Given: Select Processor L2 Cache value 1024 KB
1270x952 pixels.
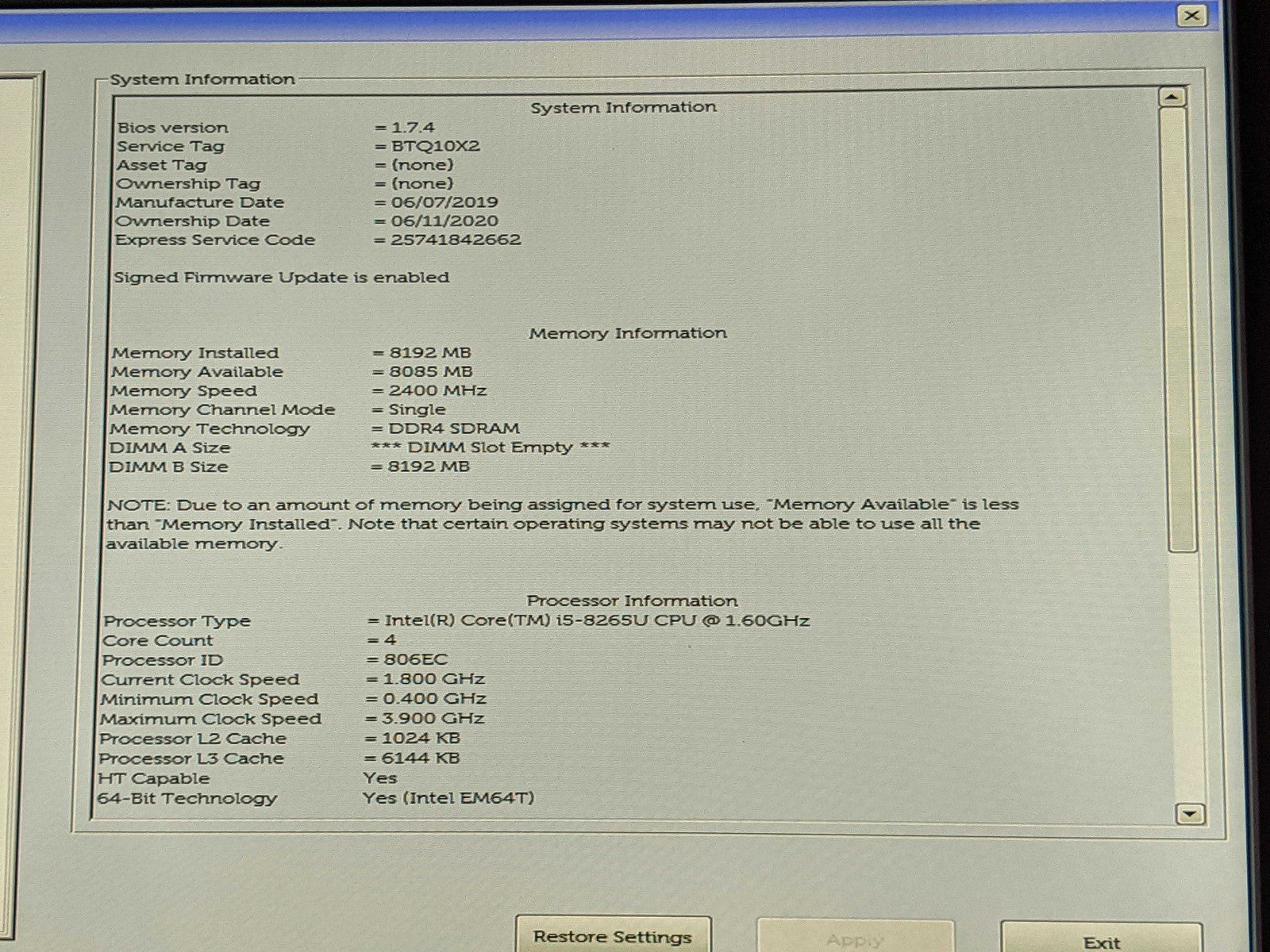Looking at the screenshot, I should [x=421, y=739].
